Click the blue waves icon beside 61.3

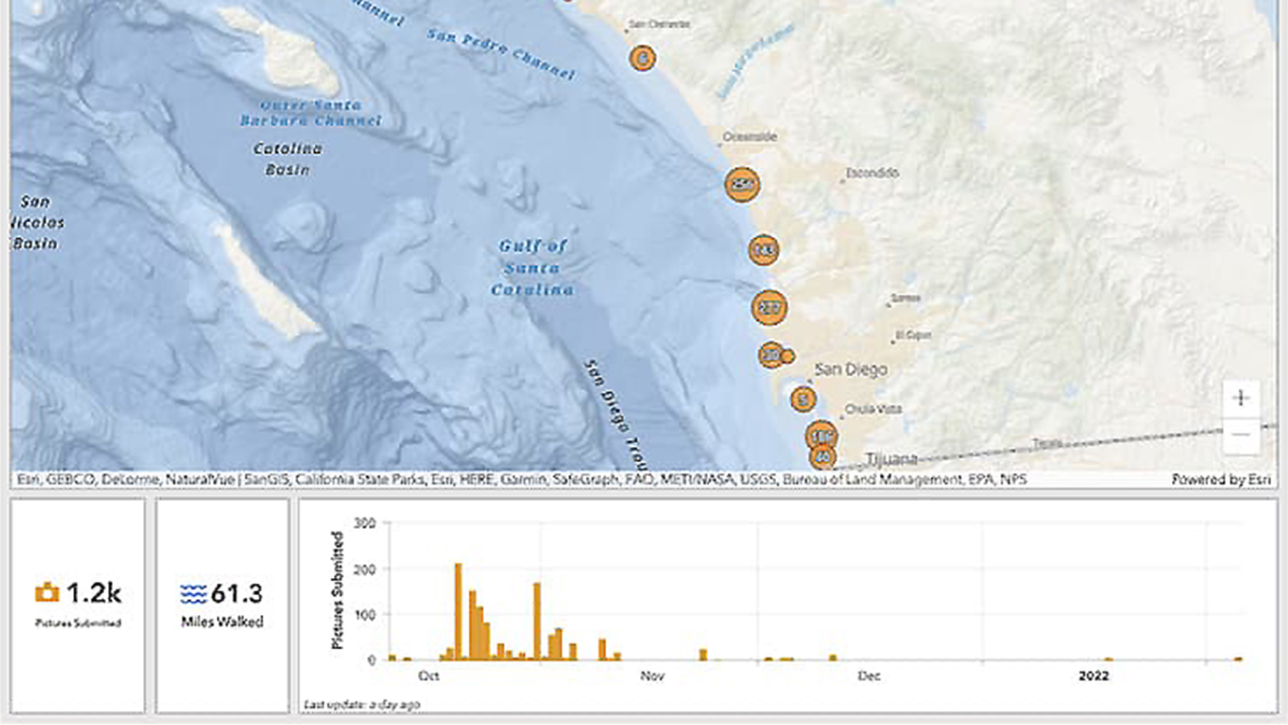point(194,594)
